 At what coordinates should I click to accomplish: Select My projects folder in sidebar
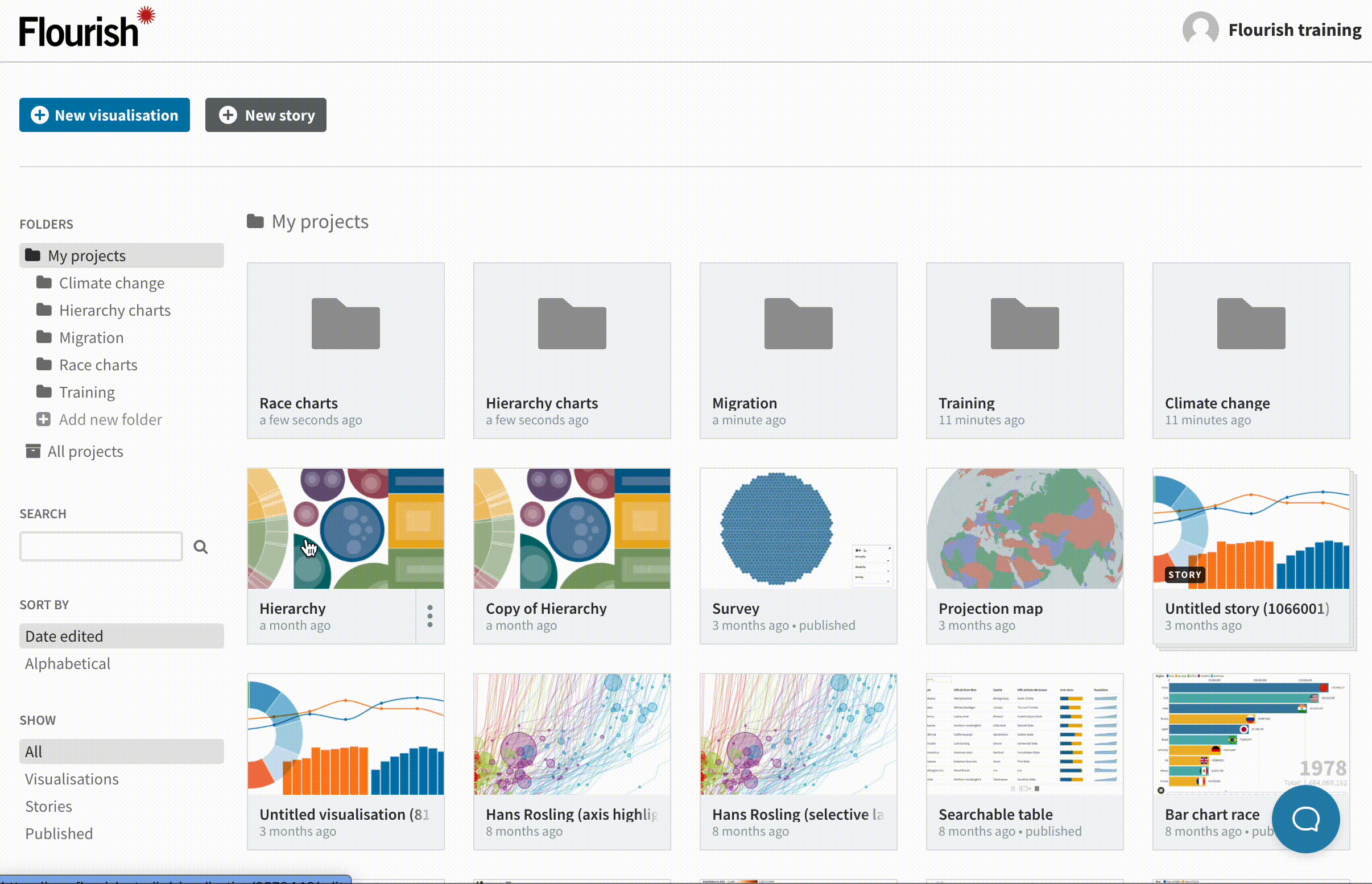122,255
